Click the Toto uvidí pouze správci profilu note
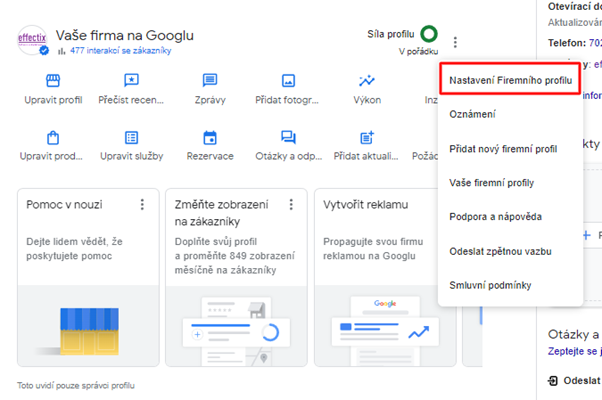Image resolution: width=602 pixels, height=400 pixels. pos(76,385)
